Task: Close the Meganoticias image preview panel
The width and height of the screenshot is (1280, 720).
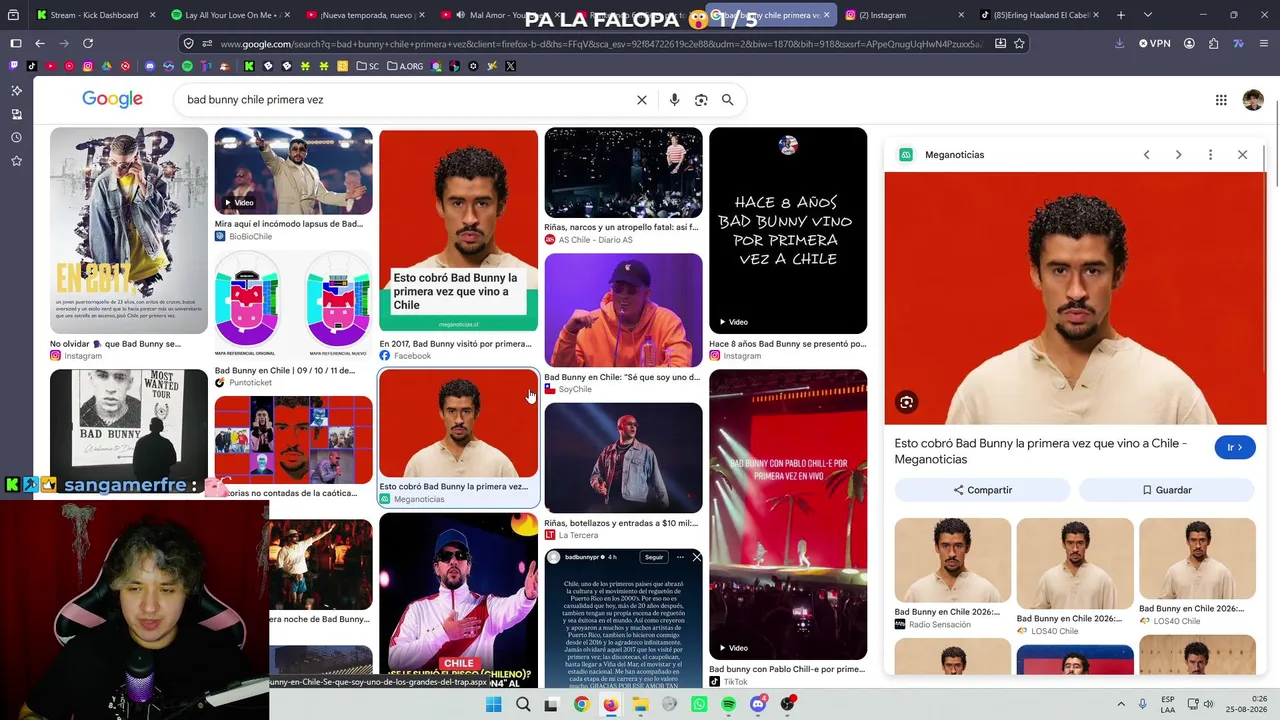Action: pos(1242,155)
